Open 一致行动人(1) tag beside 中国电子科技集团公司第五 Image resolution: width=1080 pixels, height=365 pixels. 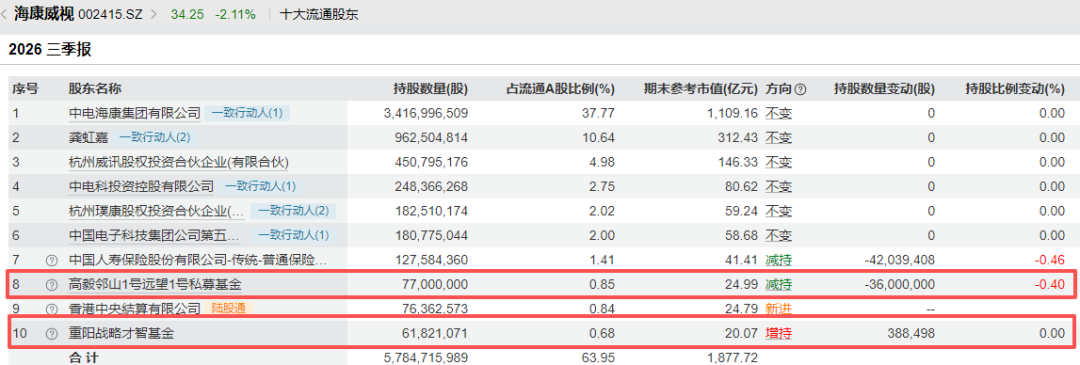click(x=293, y=236)
